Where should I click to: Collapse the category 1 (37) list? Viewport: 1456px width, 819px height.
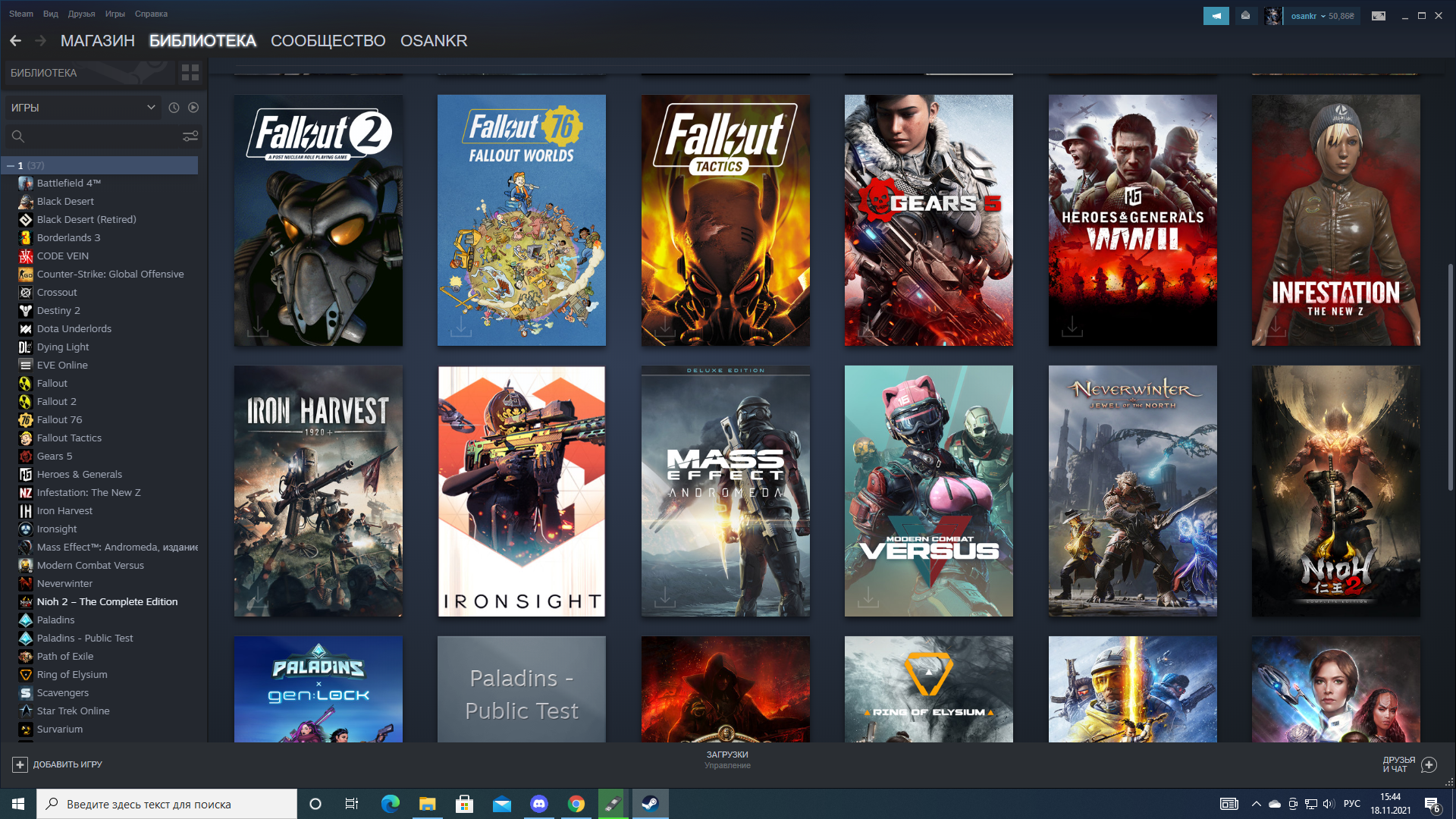(x=11, y=165)
